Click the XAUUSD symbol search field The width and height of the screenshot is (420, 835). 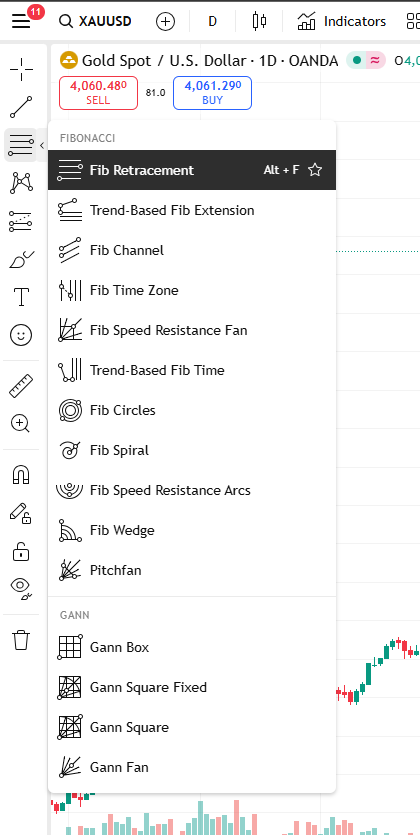pos(95,21)
